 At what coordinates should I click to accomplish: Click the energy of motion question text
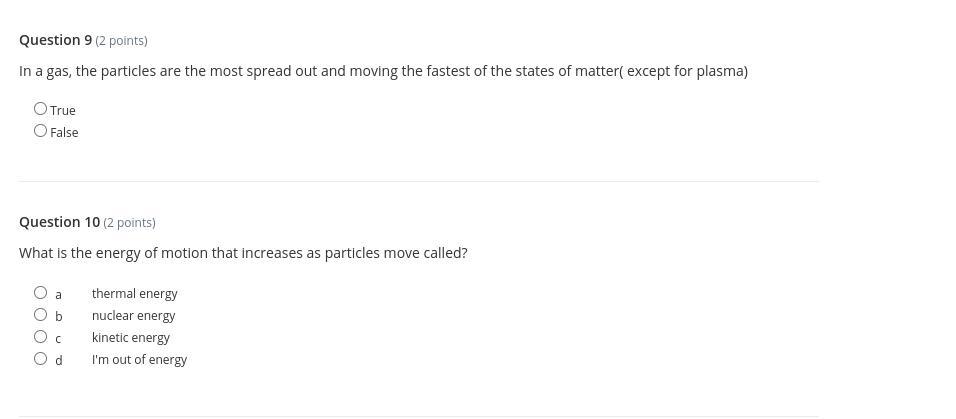243,253
